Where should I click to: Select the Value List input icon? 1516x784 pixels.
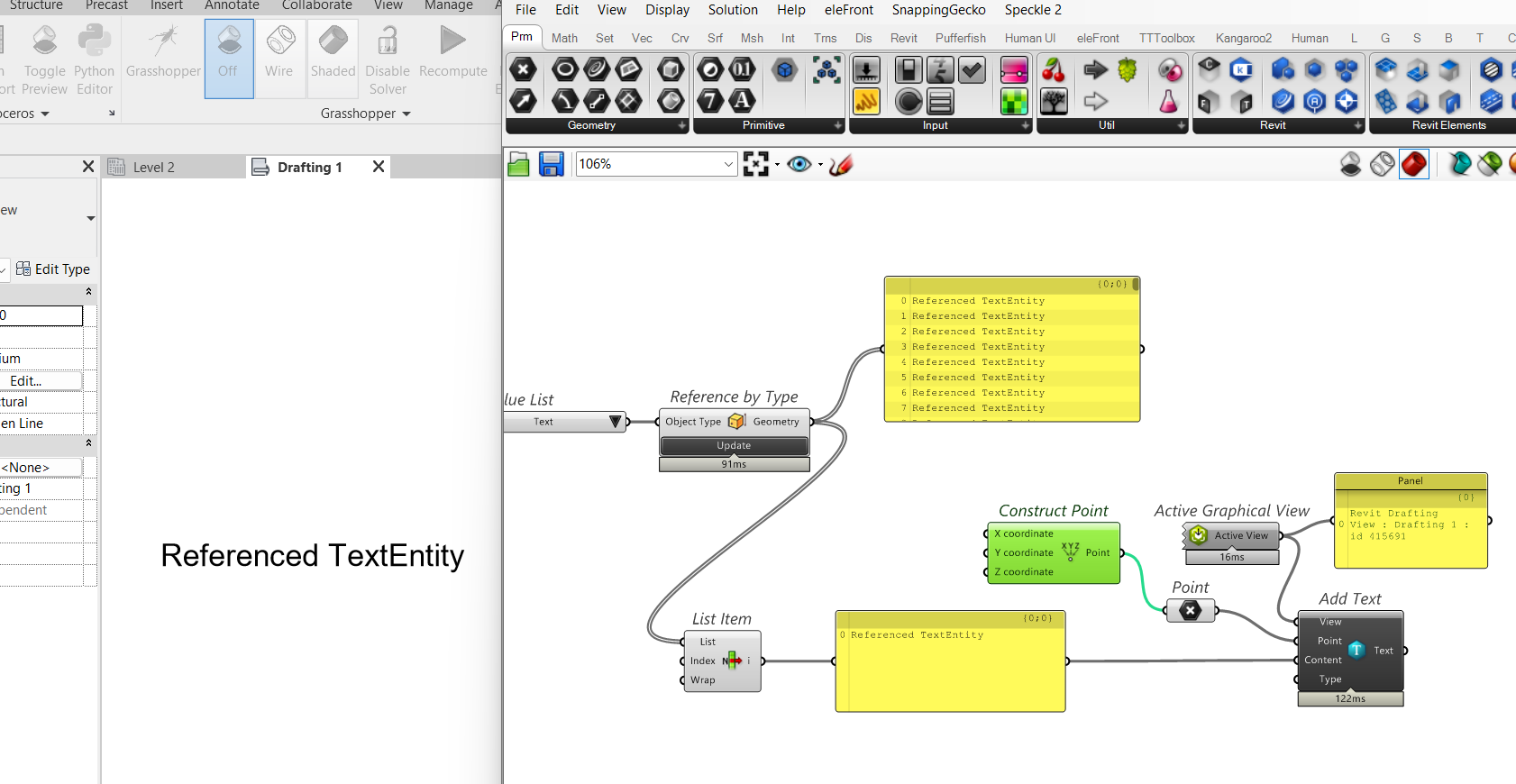point(940,101)
